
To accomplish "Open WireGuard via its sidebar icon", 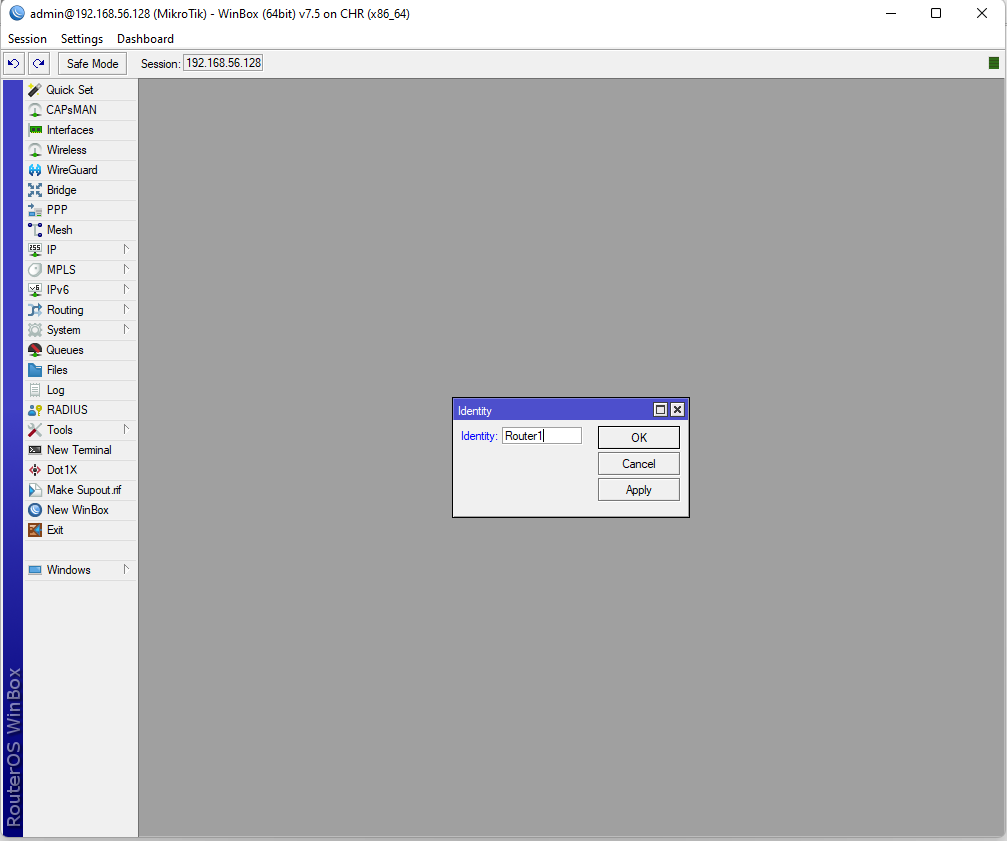I will point(35,170).
